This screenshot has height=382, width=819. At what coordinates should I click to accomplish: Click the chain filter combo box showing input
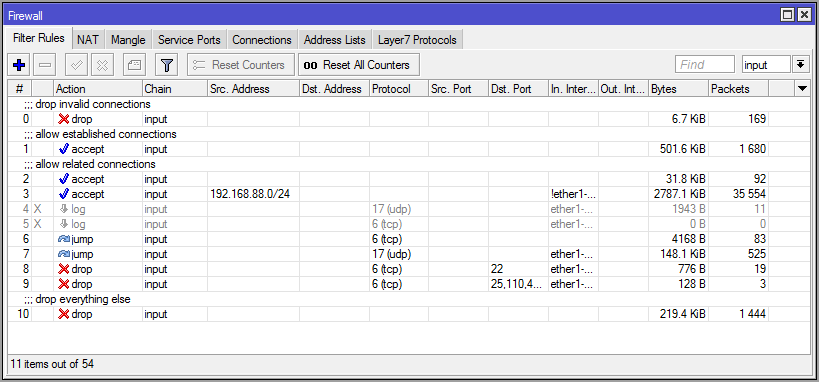(x=766, y=65)
